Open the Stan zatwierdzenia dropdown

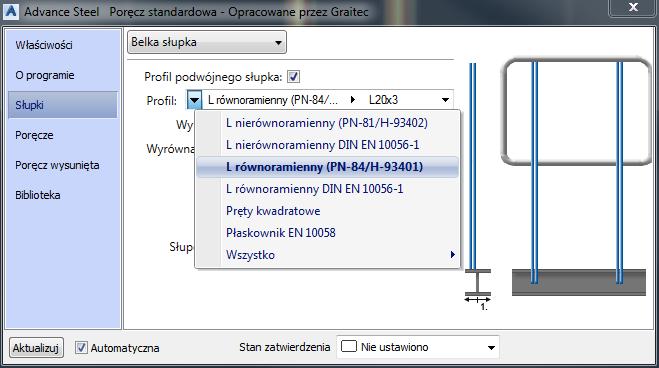coord(418,347)
